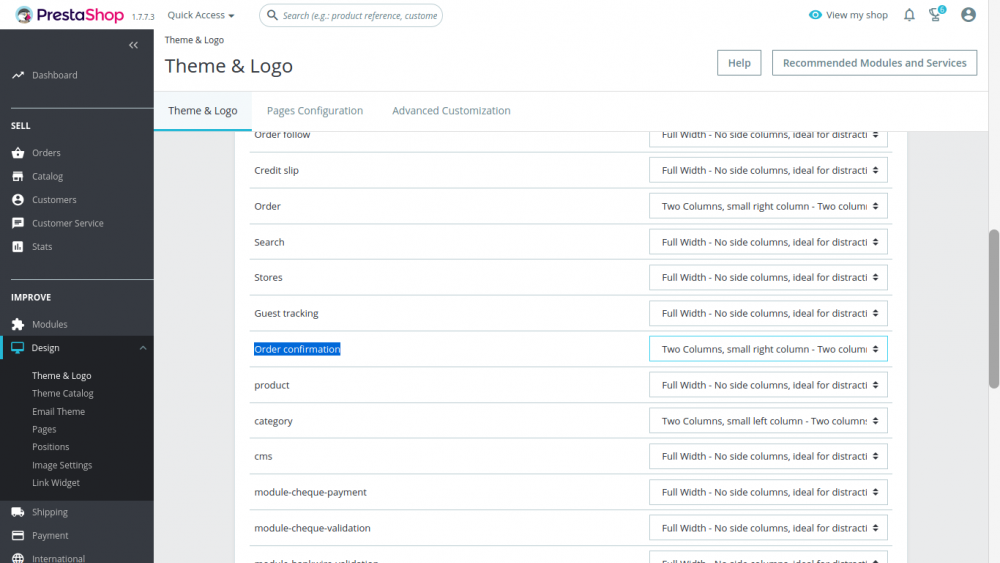Click Recommended Modules and Services button
The image size is (1000, 563).
coord(874,63)
